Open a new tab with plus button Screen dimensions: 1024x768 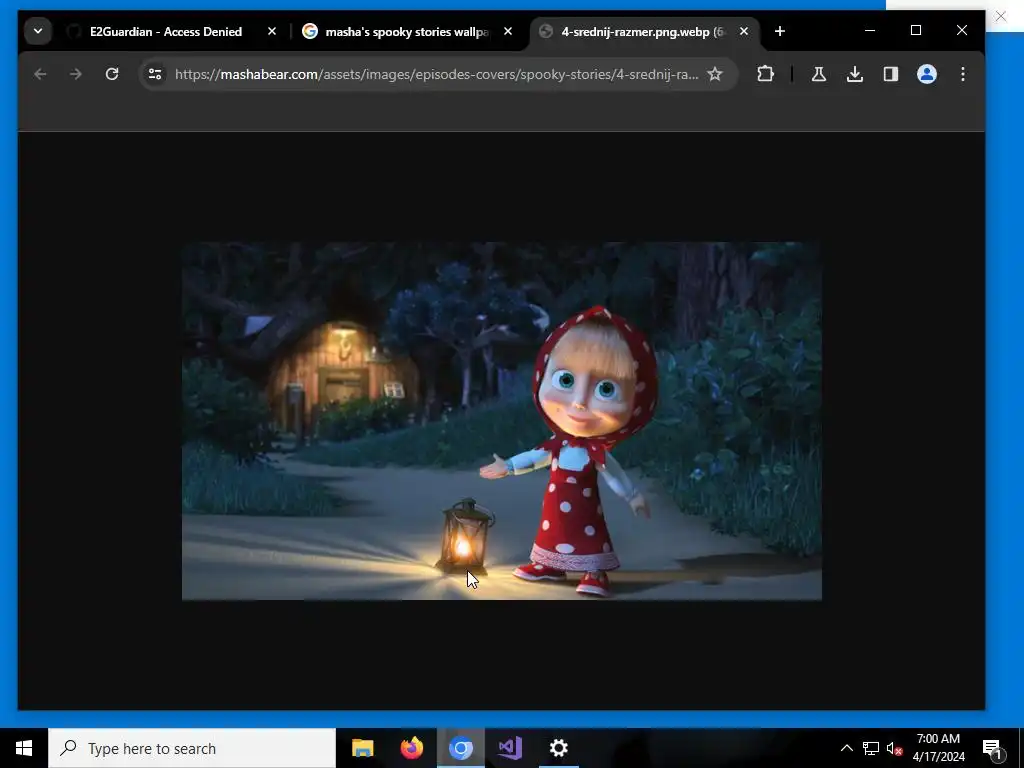pos(780,31)
